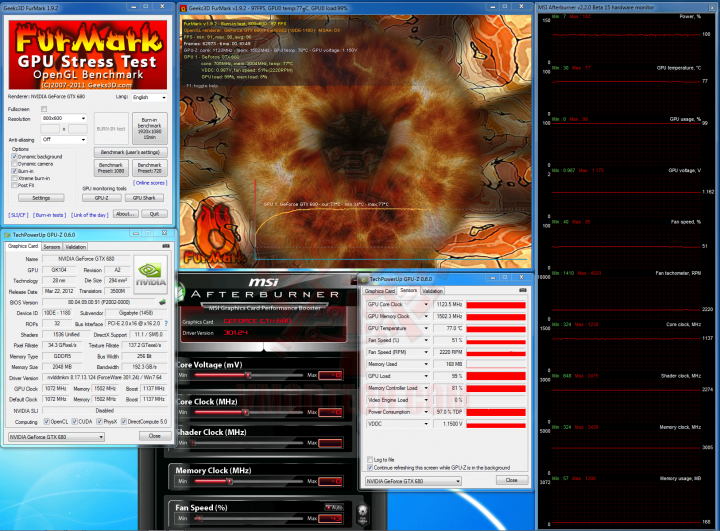Open Validation tab in right GPU-Z window
The image size is (720, 531).
coord(432,291)
